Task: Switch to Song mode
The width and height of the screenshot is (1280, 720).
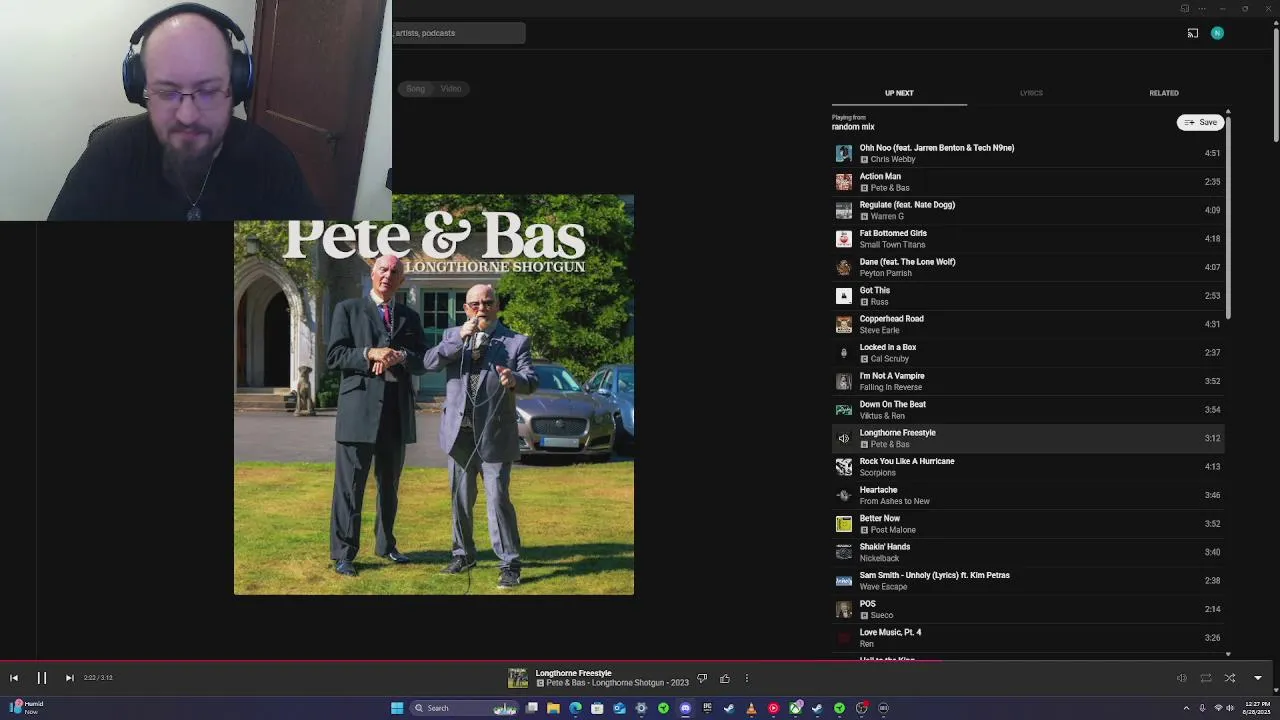Action: click(x=415, y=89)
